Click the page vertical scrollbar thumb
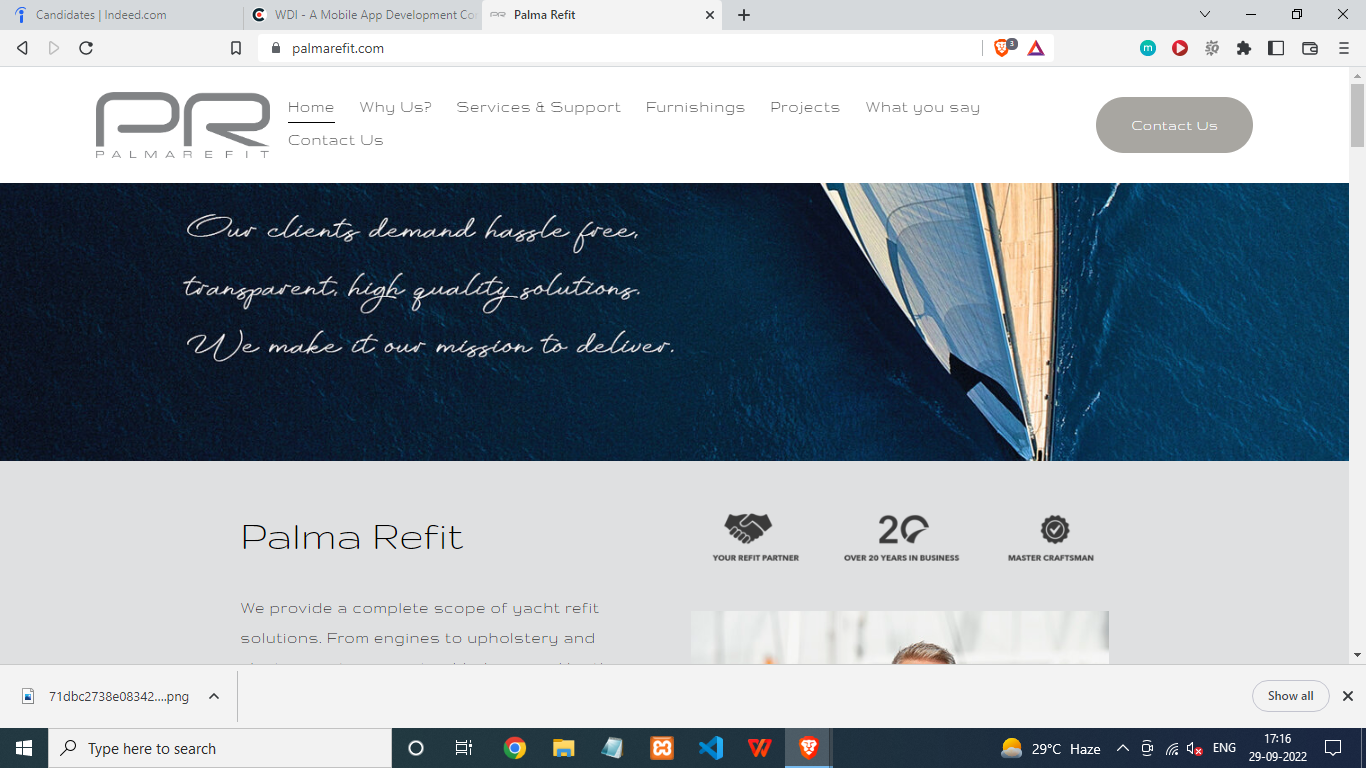1366x768 pixels. 1357,115
